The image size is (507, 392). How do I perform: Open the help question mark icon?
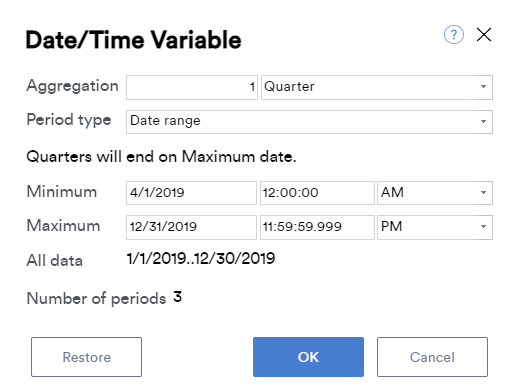pyautogui.click(x=454, y=34)
